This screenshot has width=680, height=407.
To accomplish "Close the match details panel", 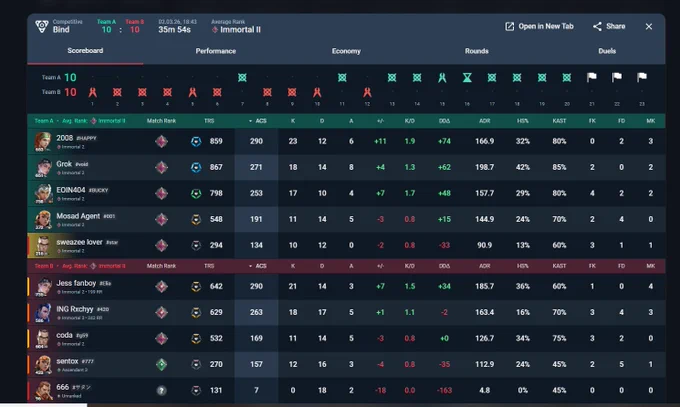I will (x=649, y=26).
